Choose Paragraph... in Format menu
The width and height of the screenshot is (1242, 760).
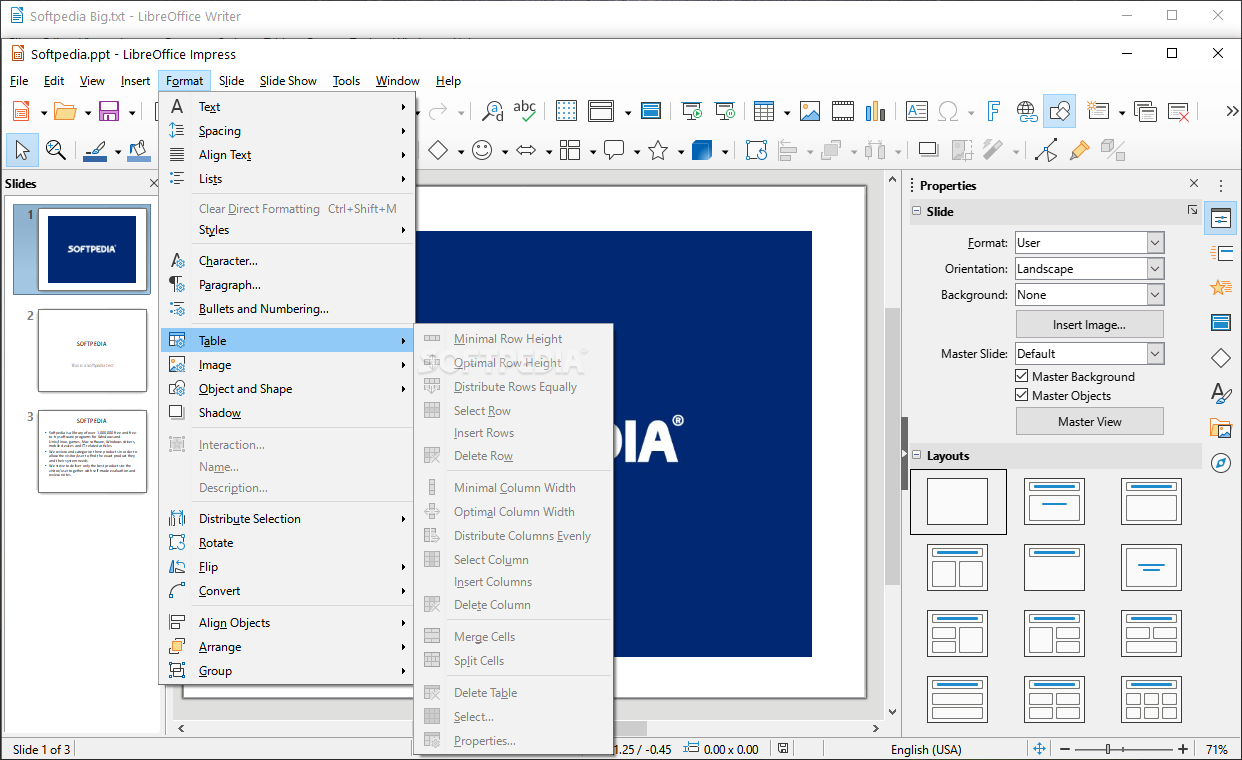coord(287,285)
